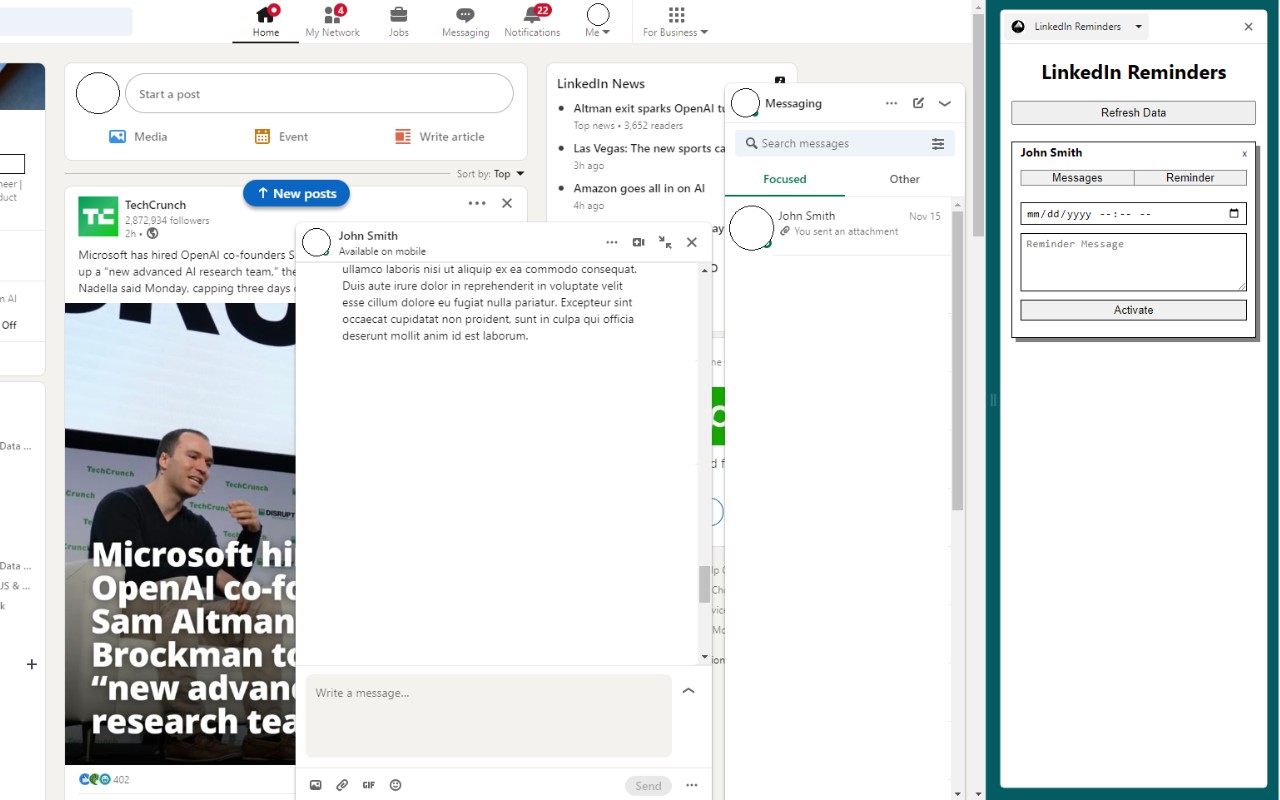
Task: Open the Me profile dropdown
Action: [x=598, y=22]
